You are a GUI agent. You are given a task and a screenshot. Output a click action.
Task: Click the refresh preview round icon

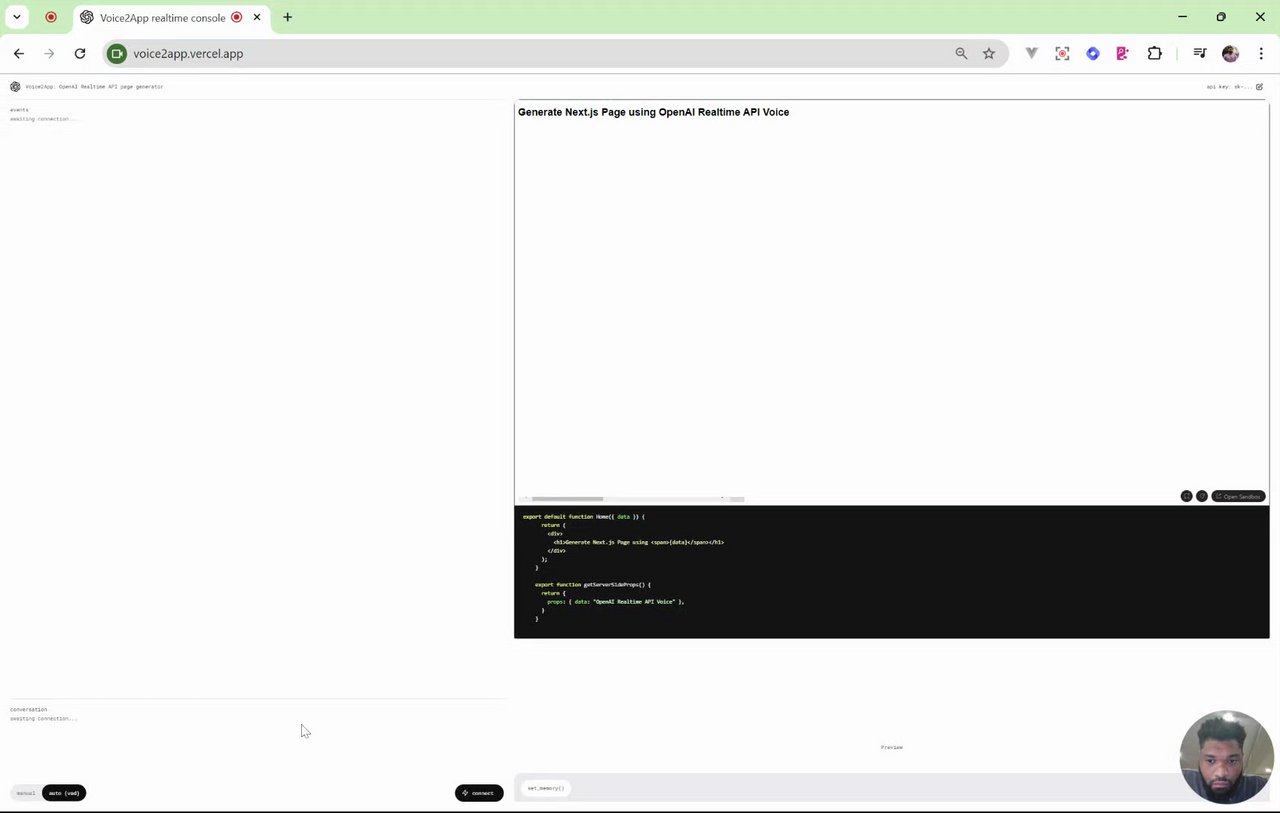pos(1202,496)
